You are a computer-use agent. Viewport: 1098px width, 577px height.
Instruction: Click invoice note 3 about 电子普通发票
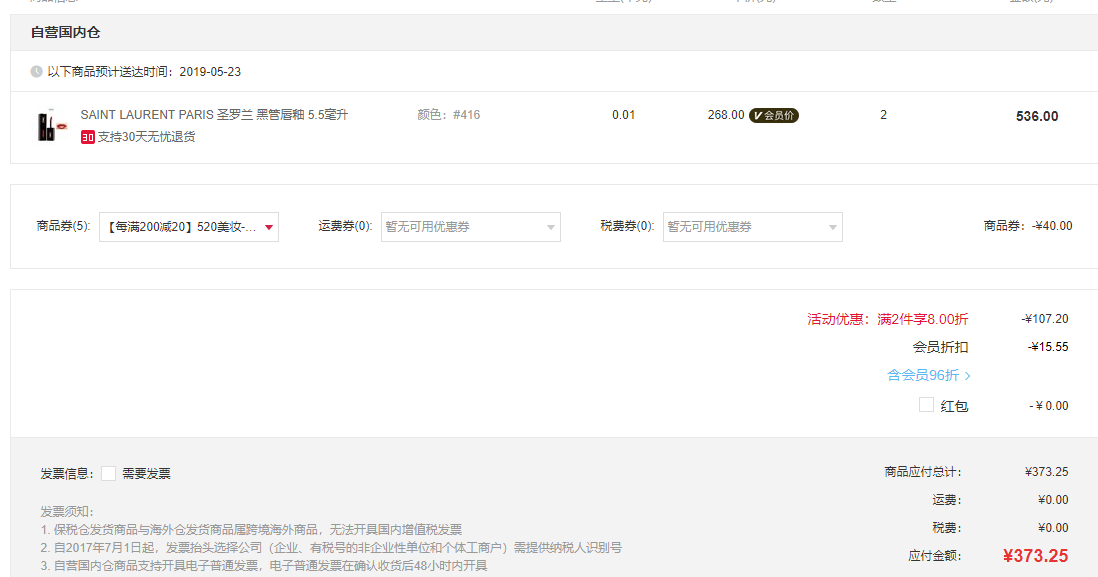click(264, 565)
